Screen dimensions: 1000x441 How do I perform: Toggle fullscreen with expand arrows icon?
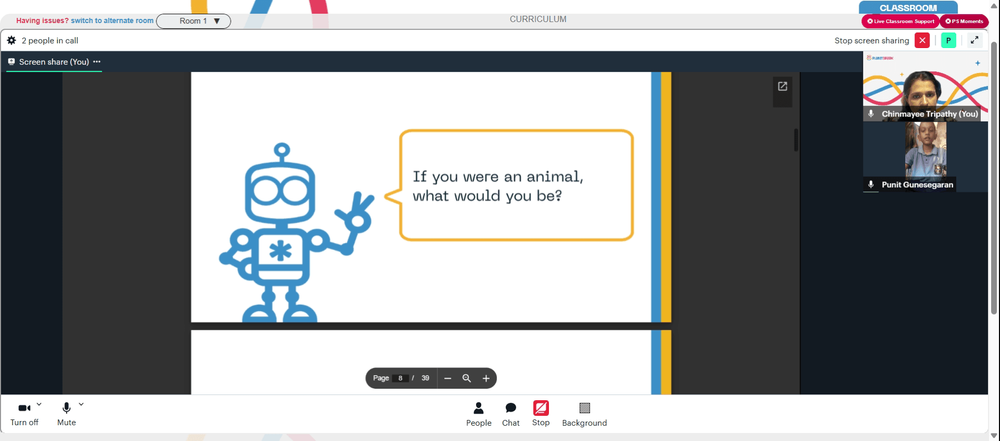tap(974, 40)
